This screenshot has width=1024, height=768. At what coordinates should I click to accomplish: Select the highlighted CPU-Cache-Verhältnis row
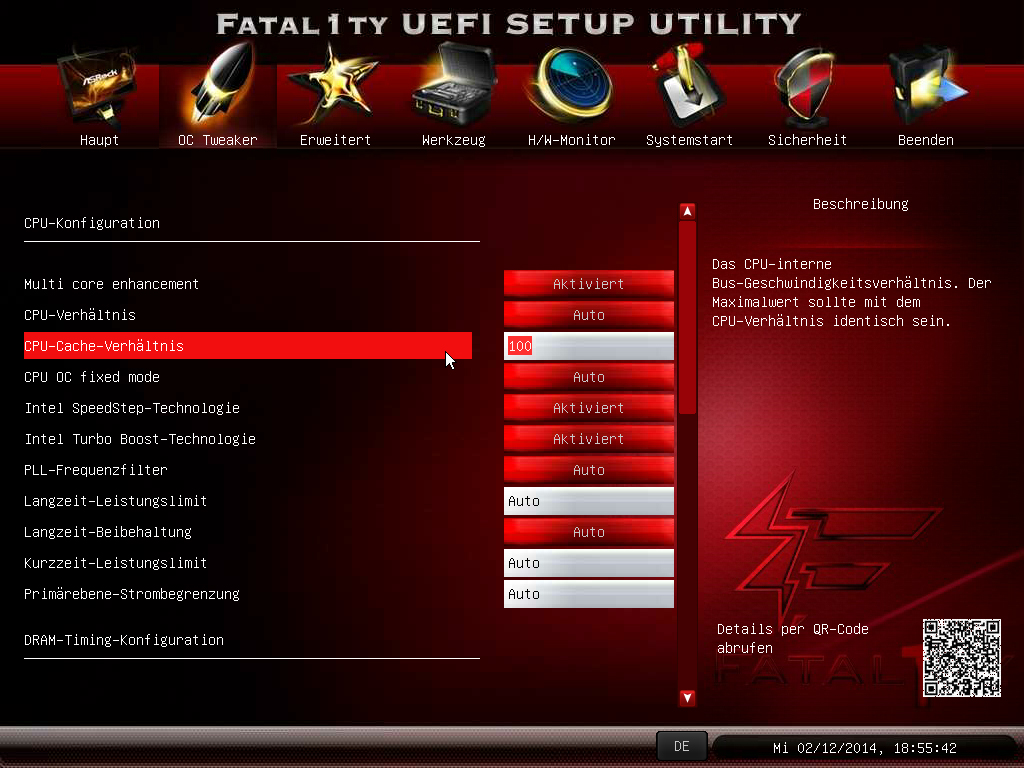[248, 345]
